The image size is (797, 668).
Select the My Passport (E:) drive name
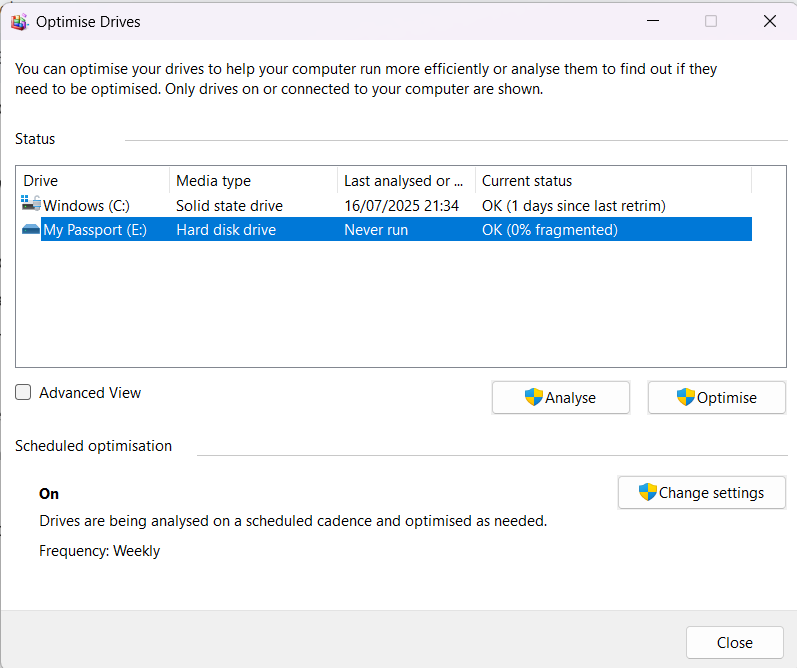pos(96,230)
